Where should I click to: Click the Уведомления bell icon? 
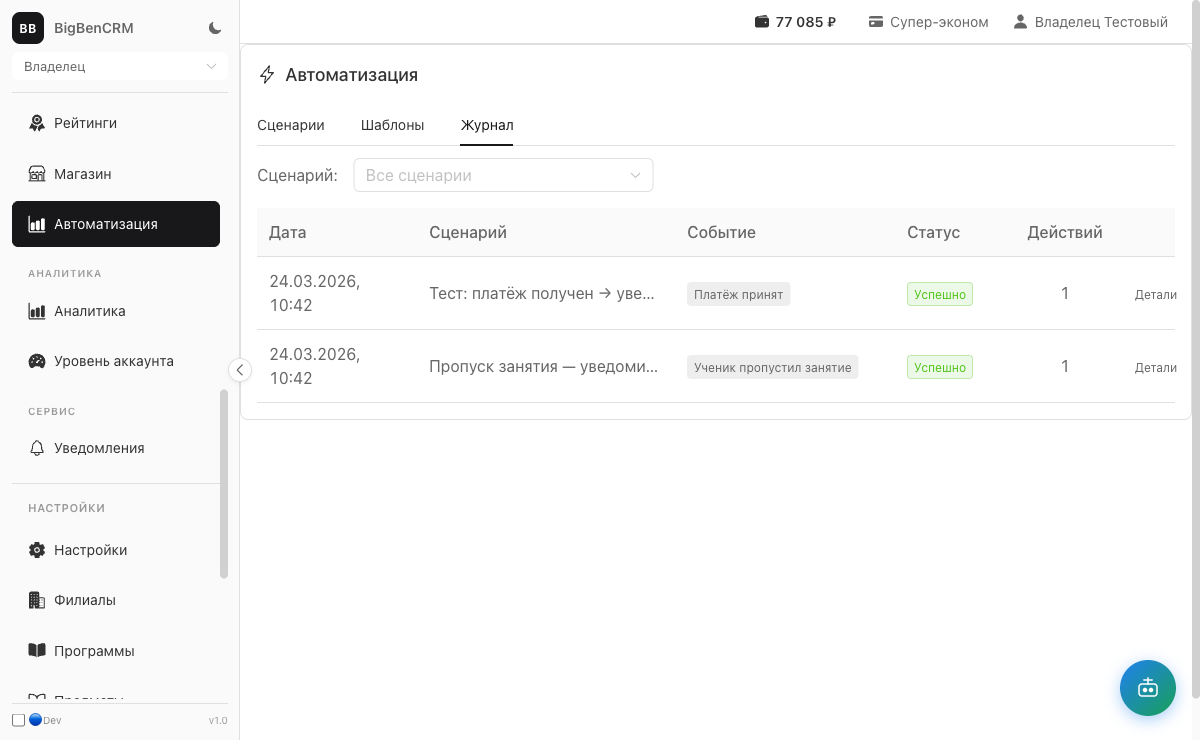[x=37, y=448]
